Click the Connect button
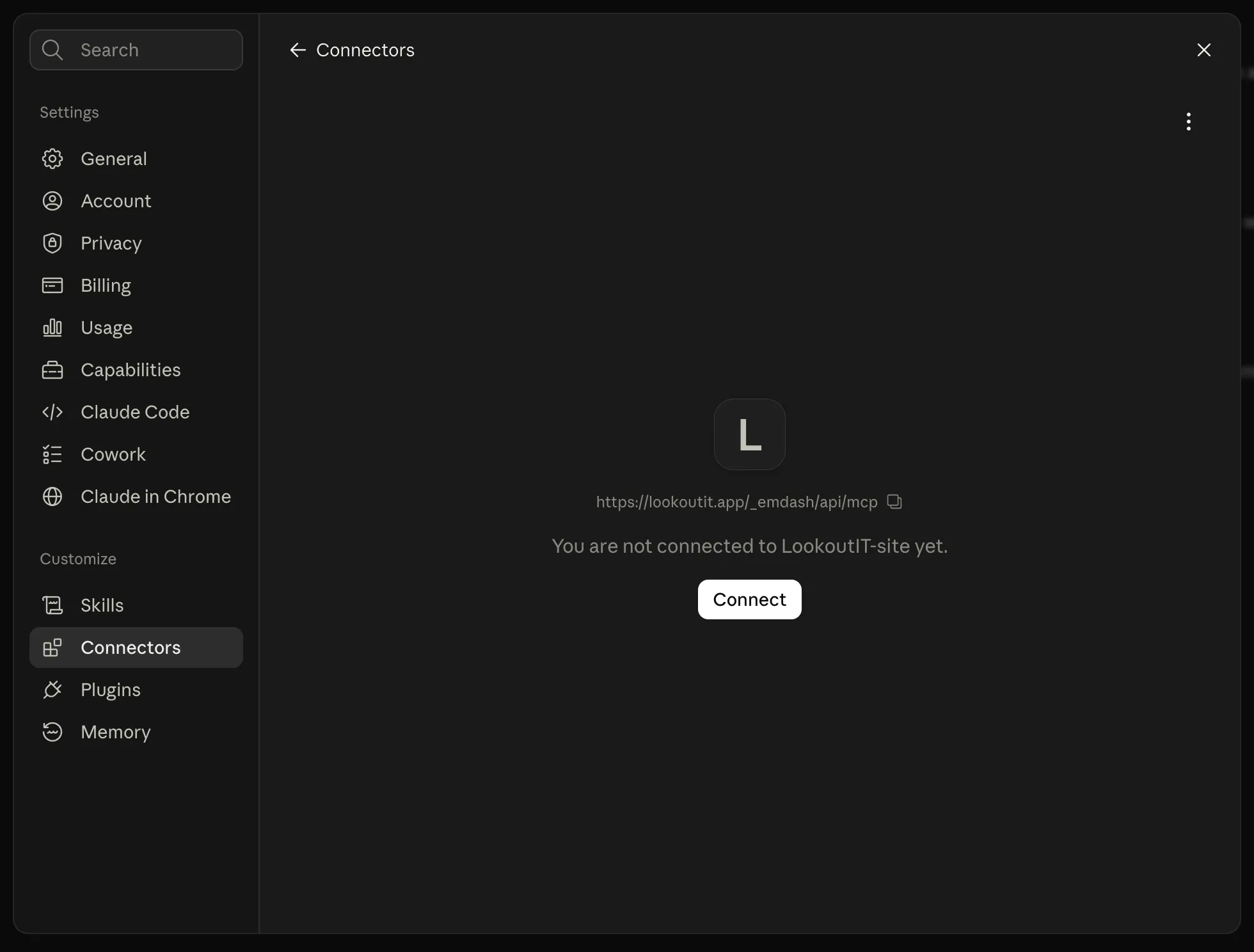 pos(750,599)
